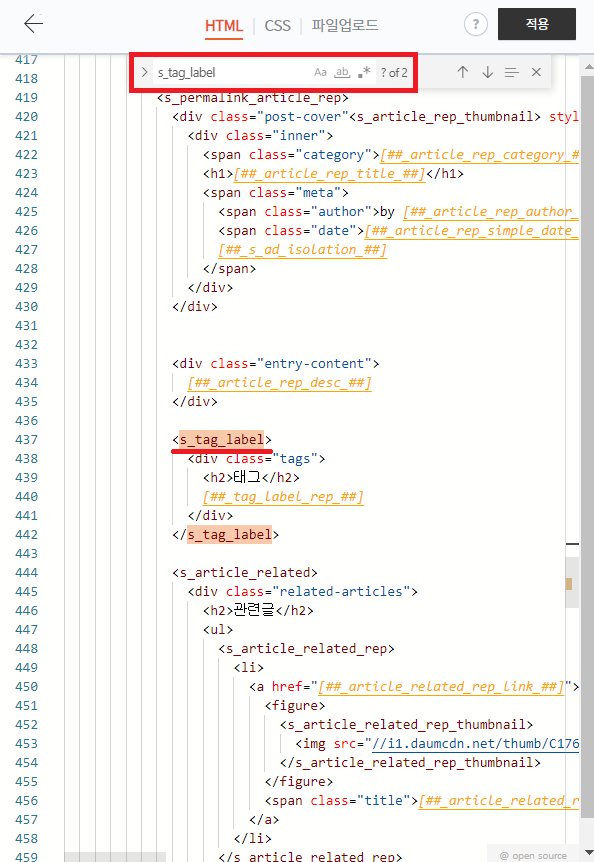Toggle Match Whole Word option
The height and width of the screenshot is (862, 594).
tap(342, 72)
